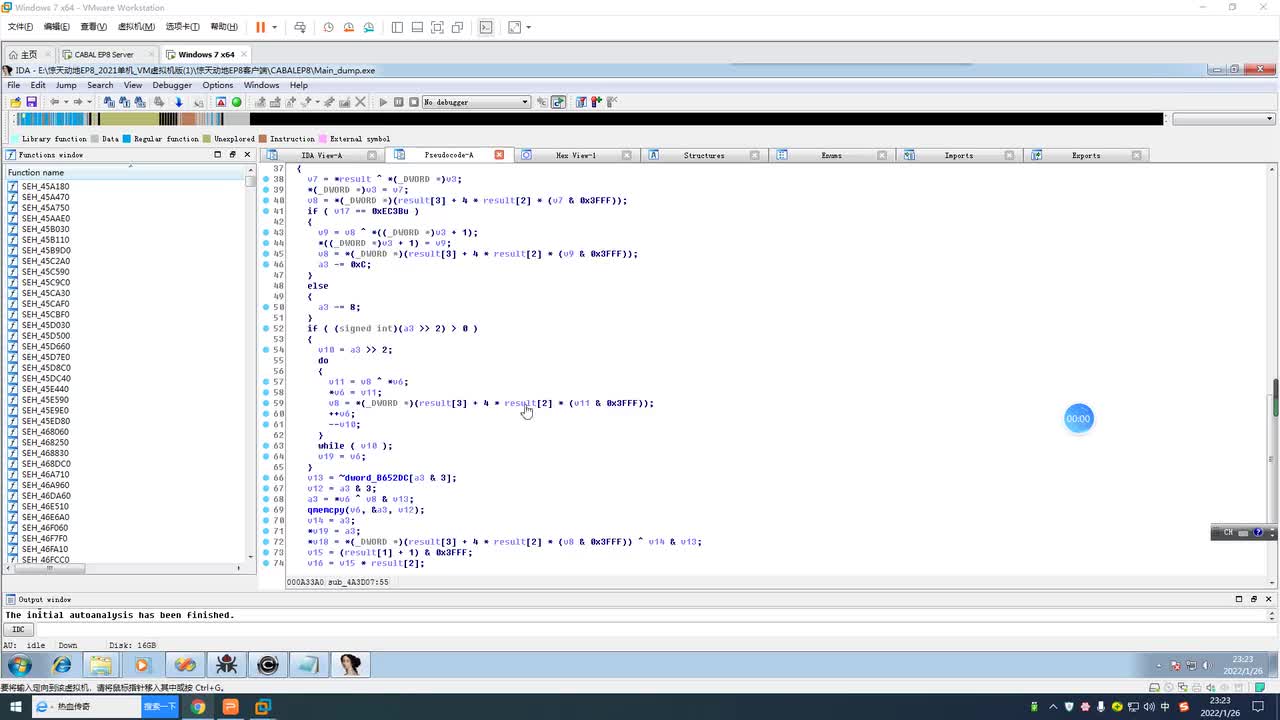Switch to the Imports tab

tap(958, 155)
